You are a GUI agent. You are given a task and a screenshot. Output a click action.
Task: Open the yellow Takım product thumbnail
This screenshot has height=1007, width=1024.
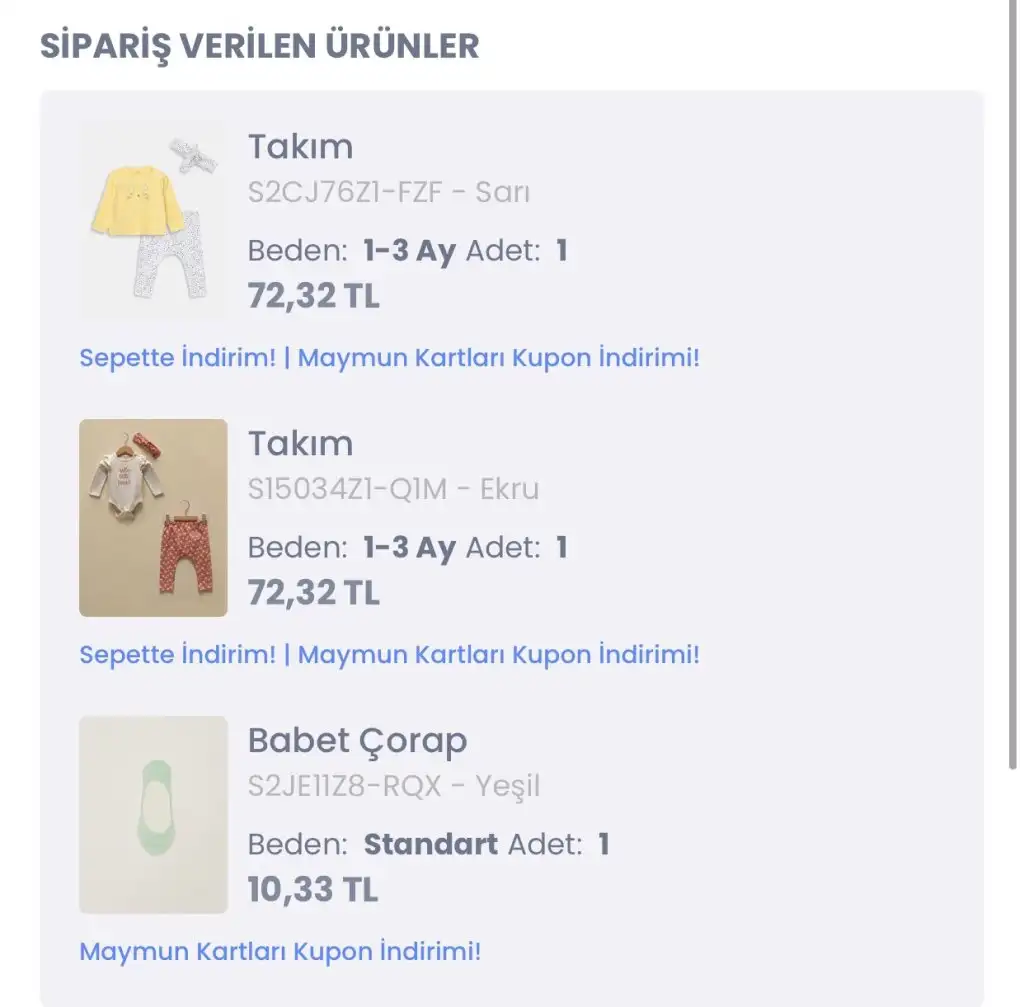click(x=153, y=221)
